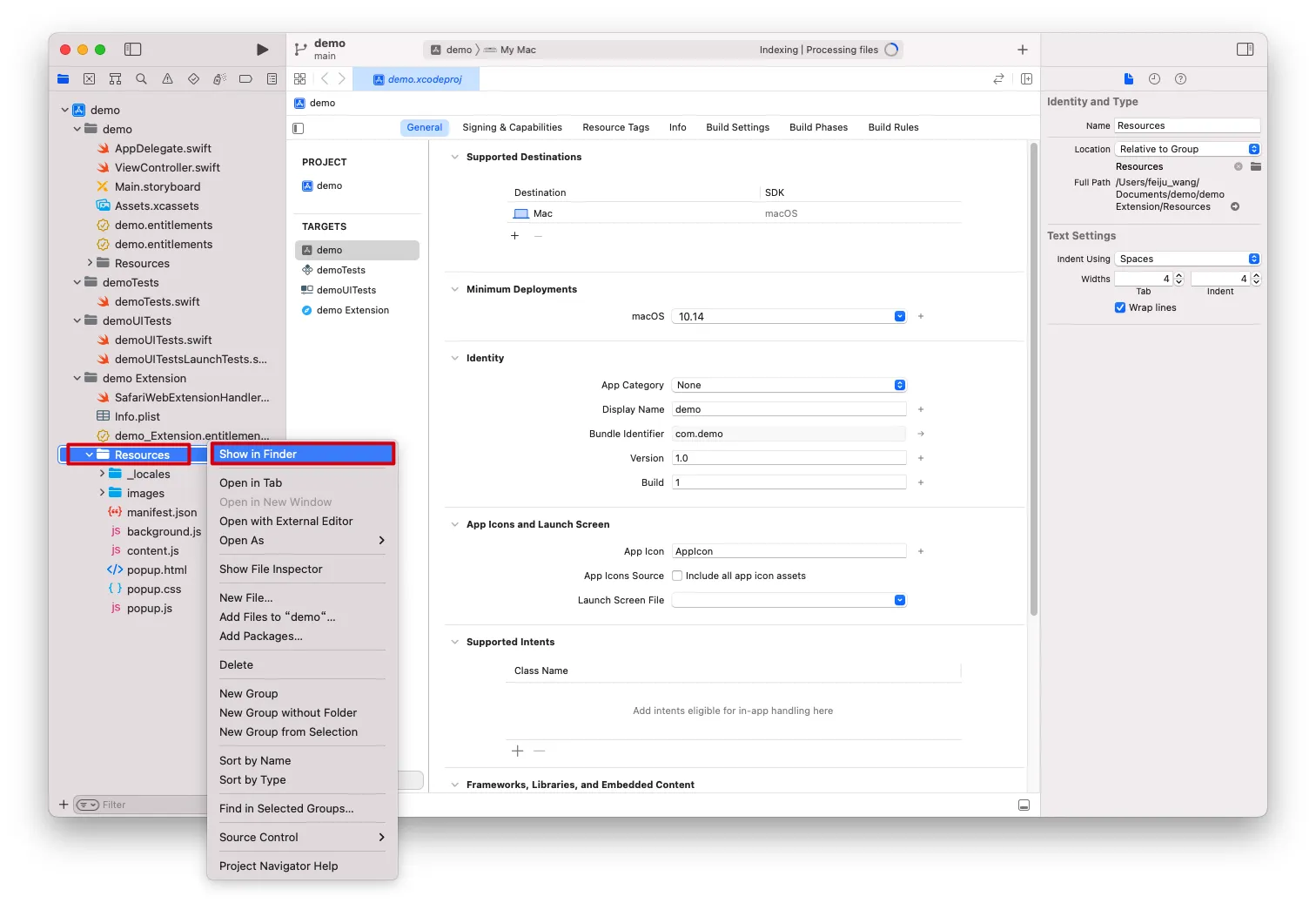Screen dimensions: 1316x903
Task: Show the Quick Help inspector
Action: click(1180, 79)
